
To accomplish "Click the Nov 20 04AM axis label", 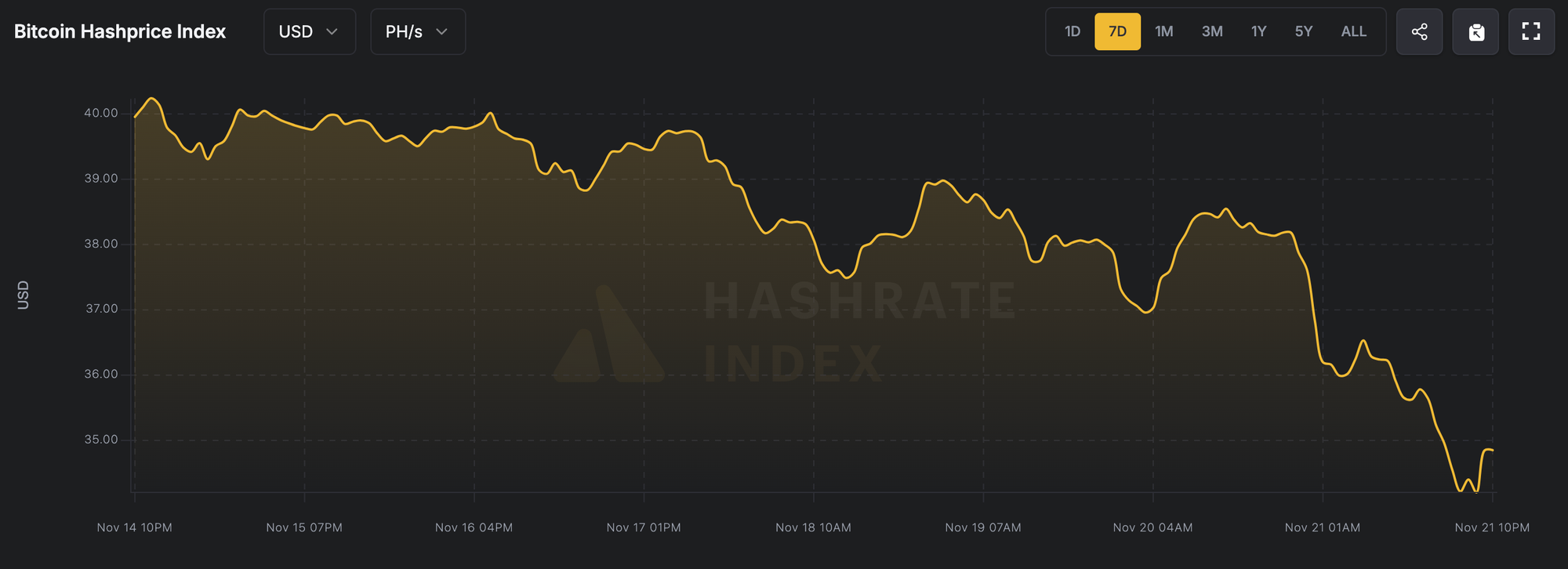I will 1152,527.
